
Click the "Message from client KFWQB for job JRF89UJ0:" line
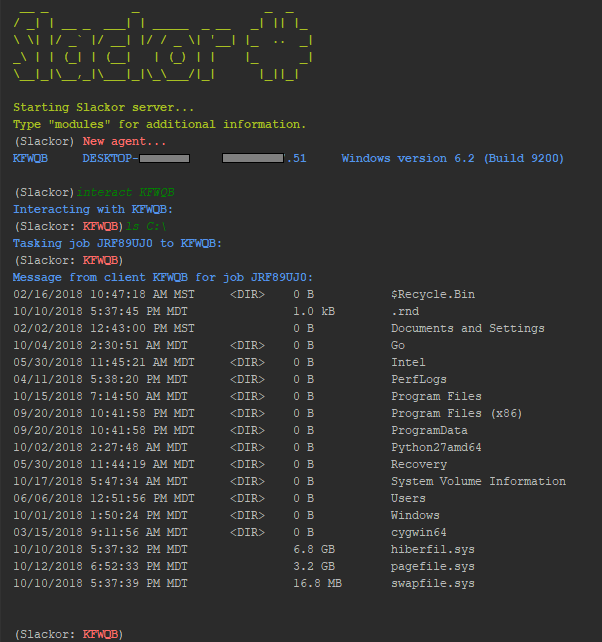[163, 277]
